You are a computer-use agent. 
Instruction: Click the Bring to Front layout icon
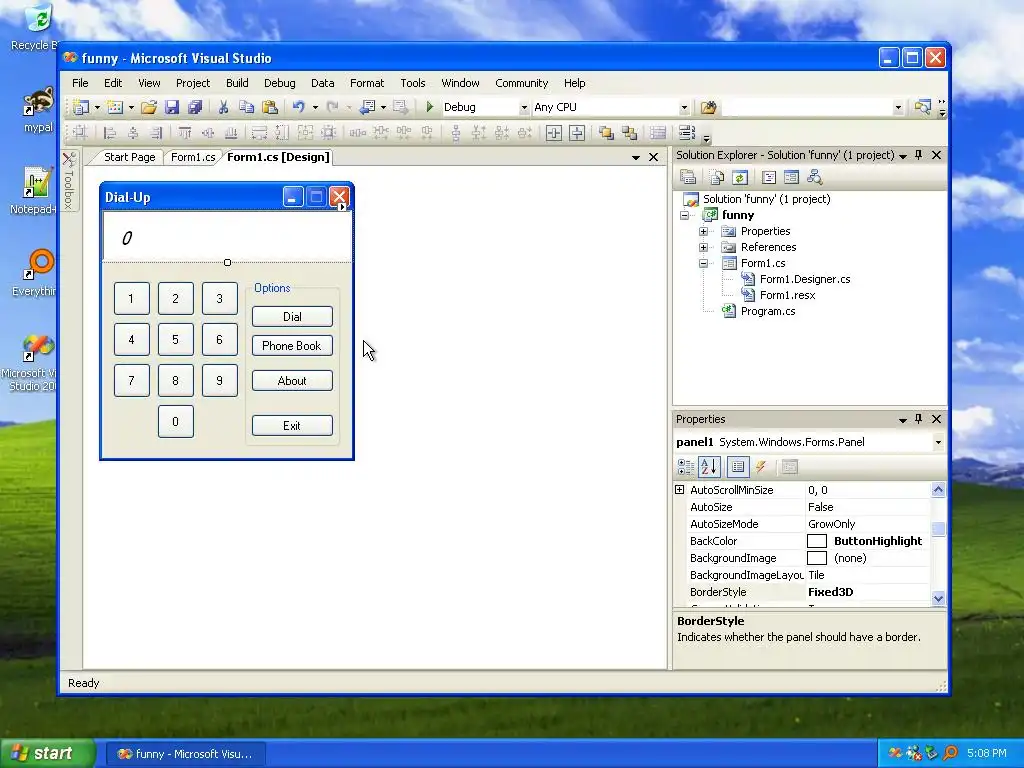coord(606,133)
